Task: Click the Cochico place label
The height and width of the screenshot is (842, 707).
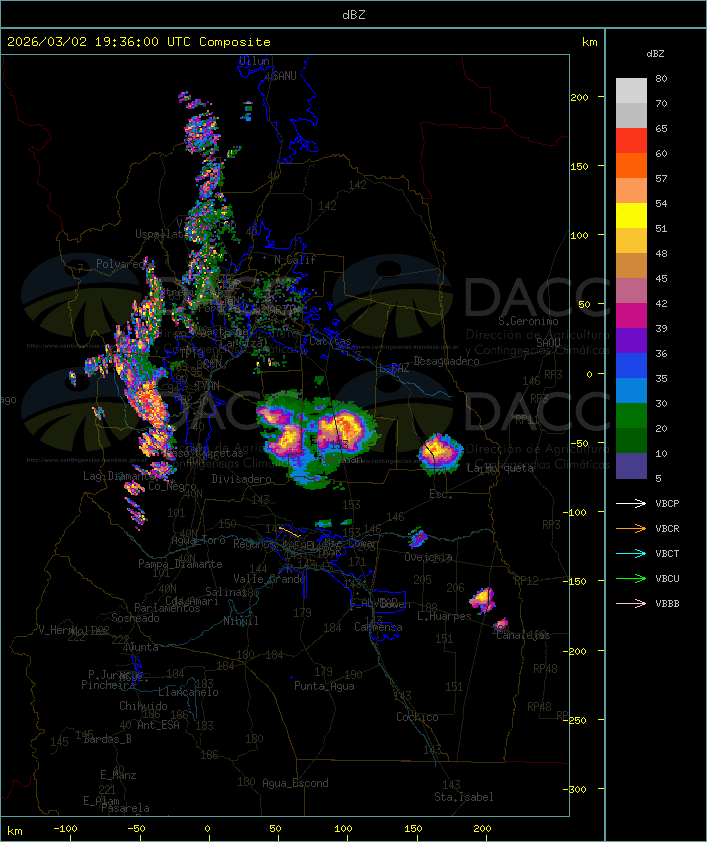Action: pyautogui.click(x=417, y=717)
